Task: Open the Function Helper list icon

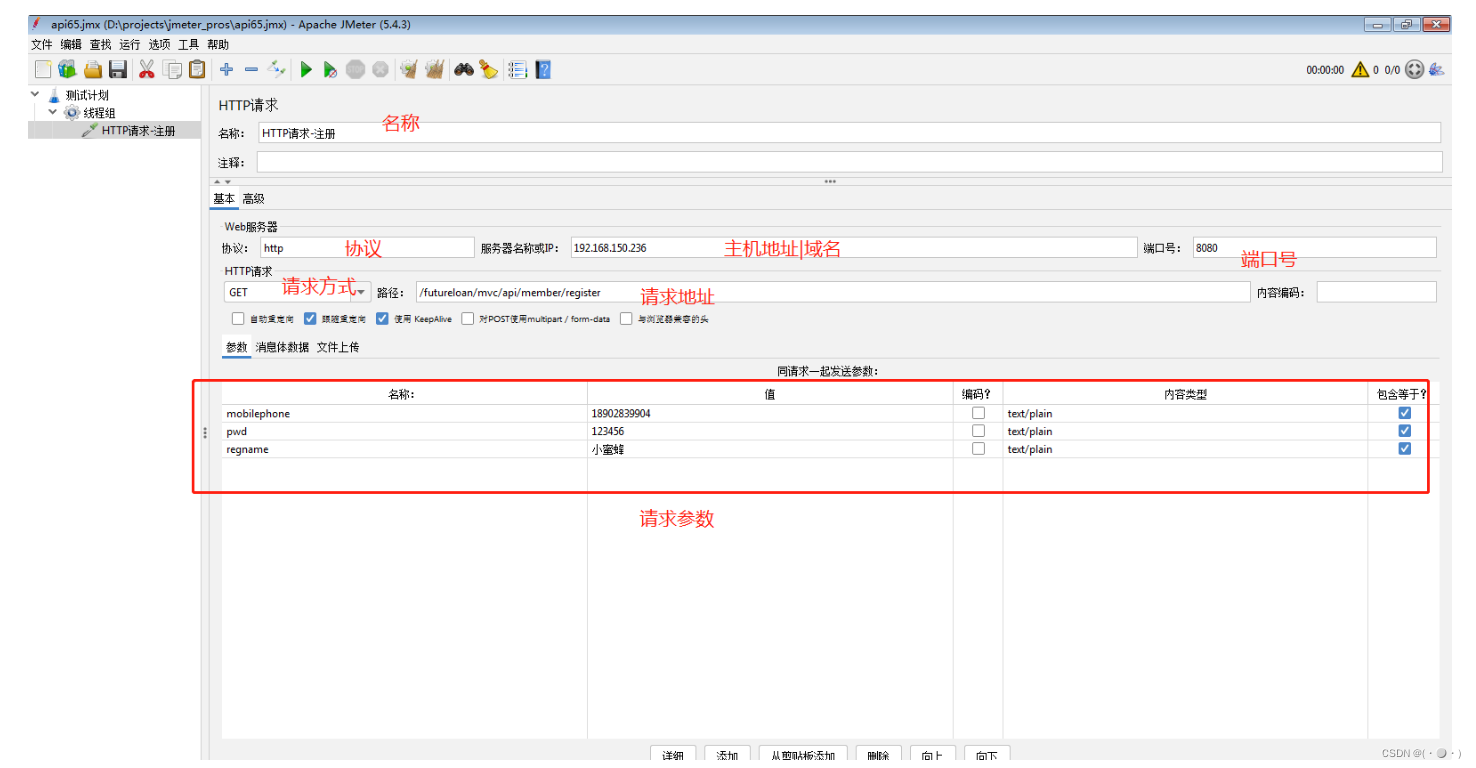Action: click(x=517, y=69)
